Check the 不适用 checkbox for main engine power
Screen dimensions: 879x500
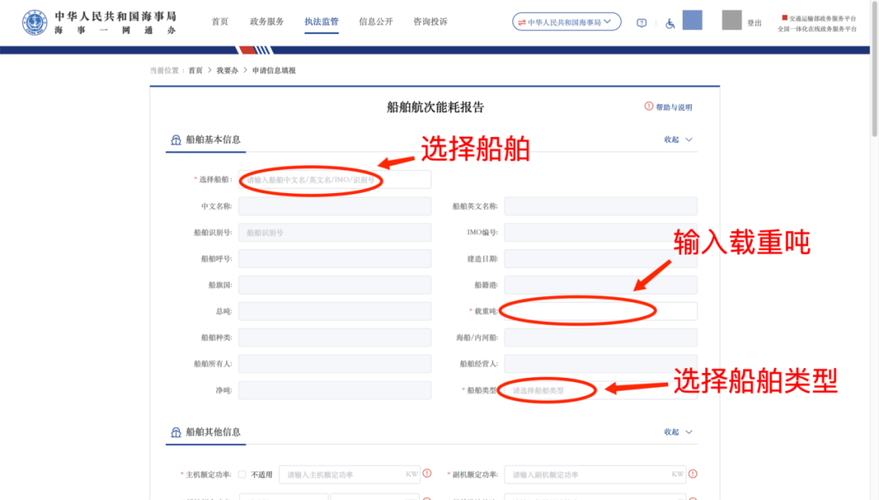242,474
